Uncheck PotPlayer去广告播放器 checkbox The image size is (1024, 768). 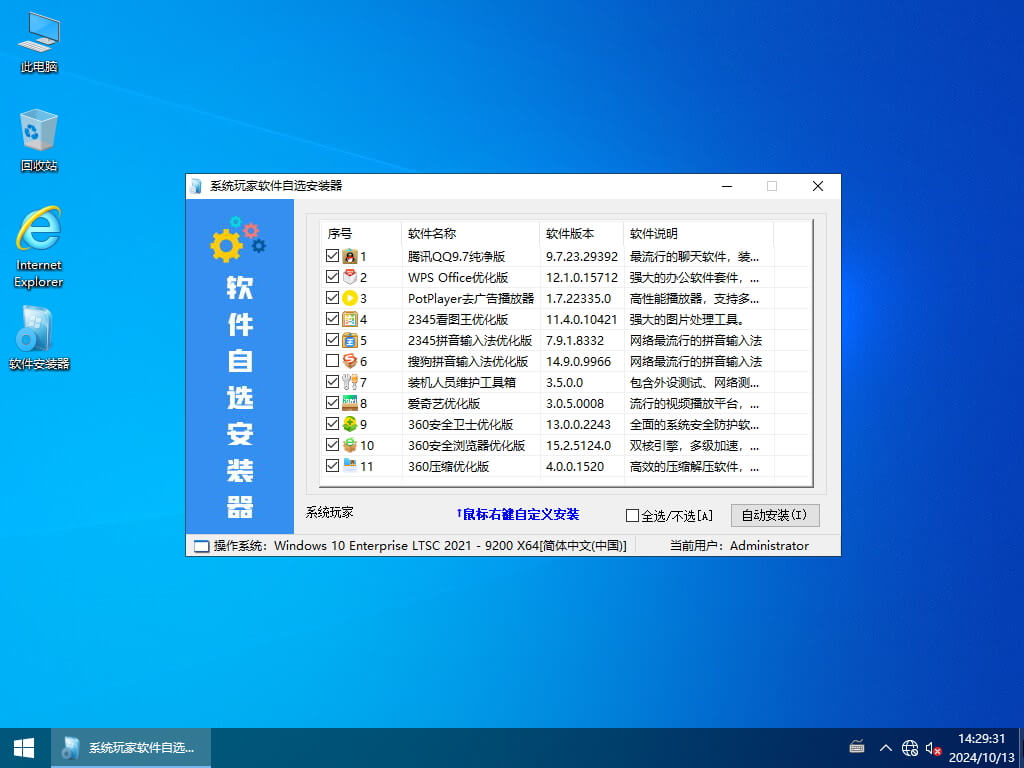point(332,298)
